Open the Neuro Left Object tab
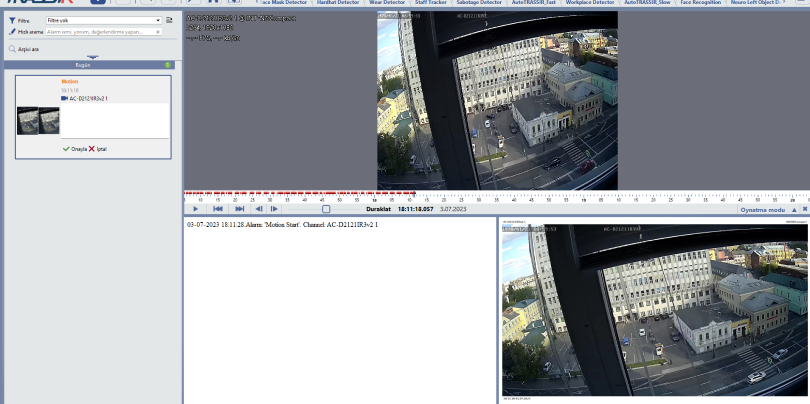Viewport: 810px width, 404px height. click(756, 3)
